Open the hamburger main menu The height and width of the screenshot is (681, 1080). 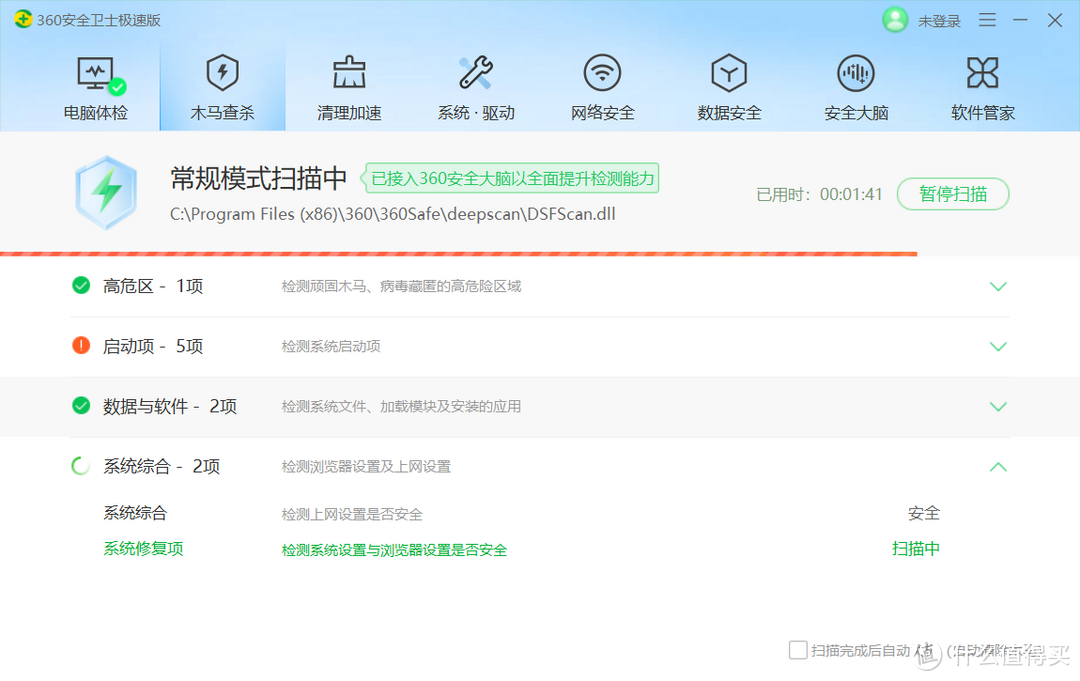click(x=987, y=20)
